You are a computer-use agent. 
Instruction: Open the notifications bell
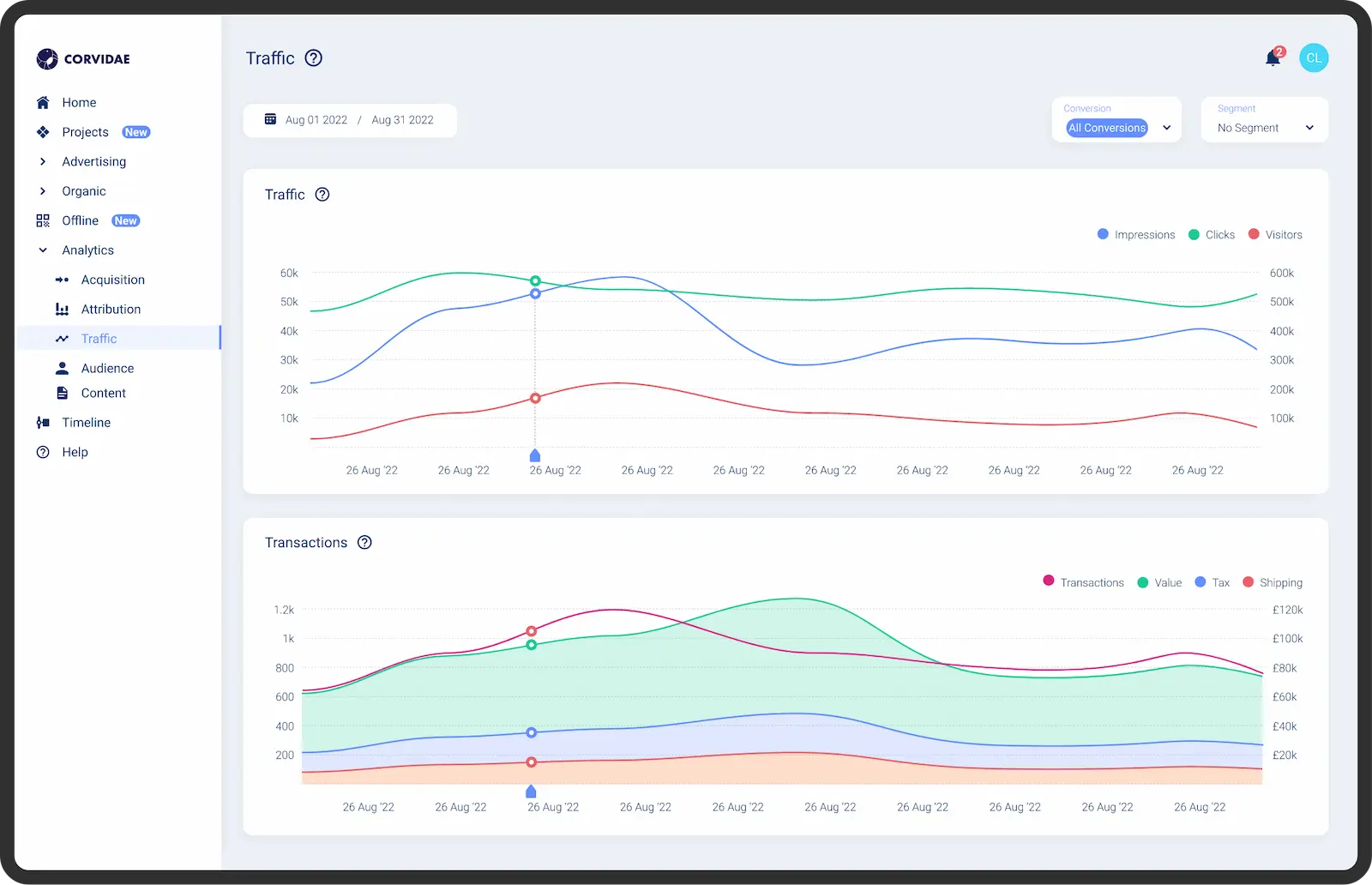point(1273,58)
